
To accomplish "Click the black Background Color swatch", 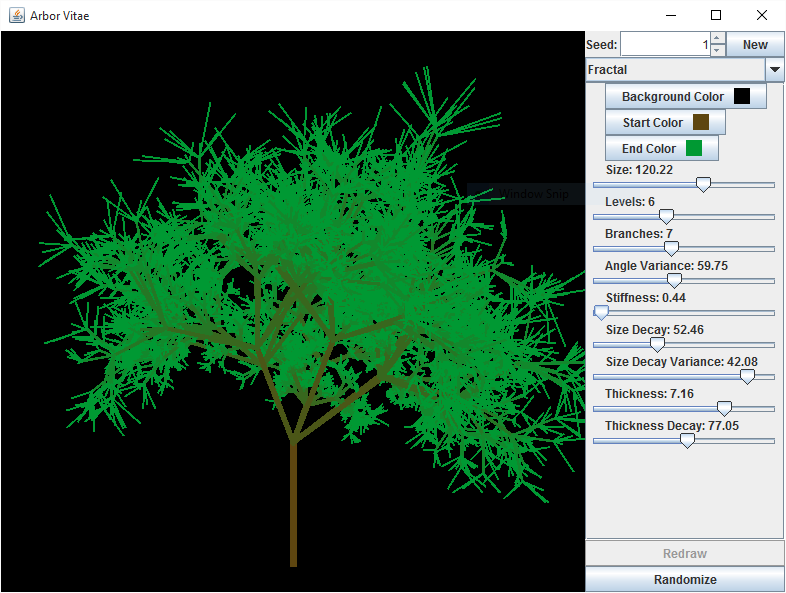I will pos(742,96).
